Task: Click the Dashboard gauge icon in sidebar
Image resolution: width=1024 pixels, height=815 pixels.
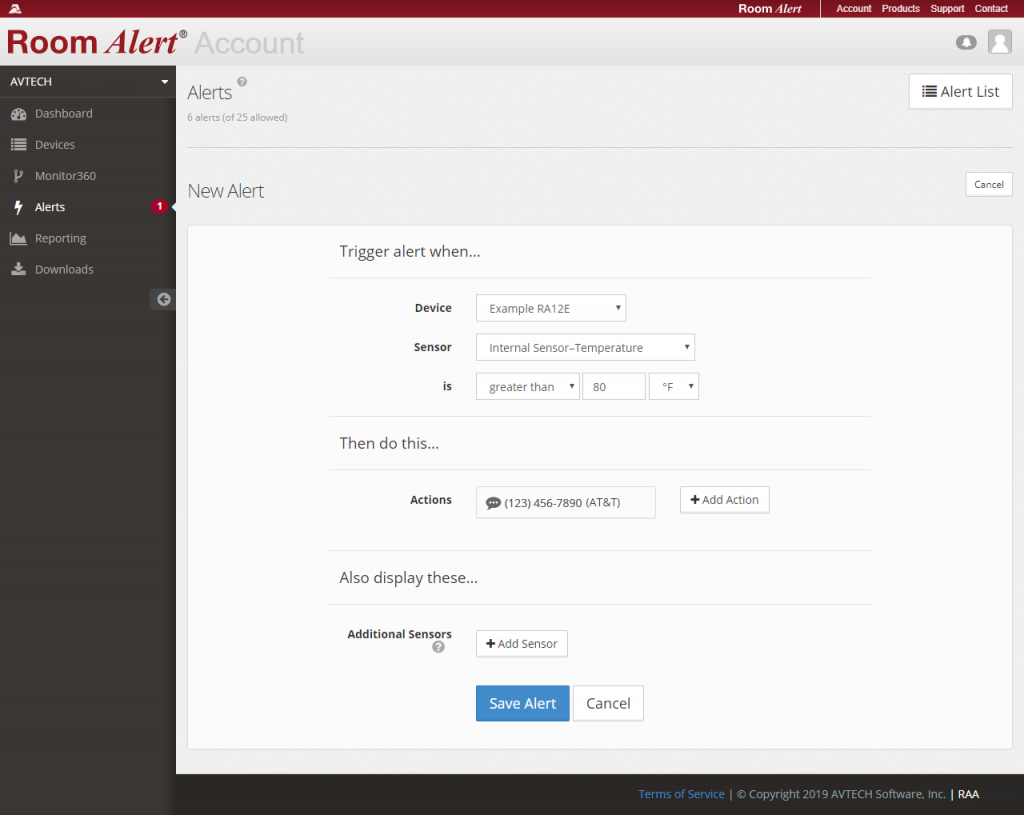Action: click(18, 114)
